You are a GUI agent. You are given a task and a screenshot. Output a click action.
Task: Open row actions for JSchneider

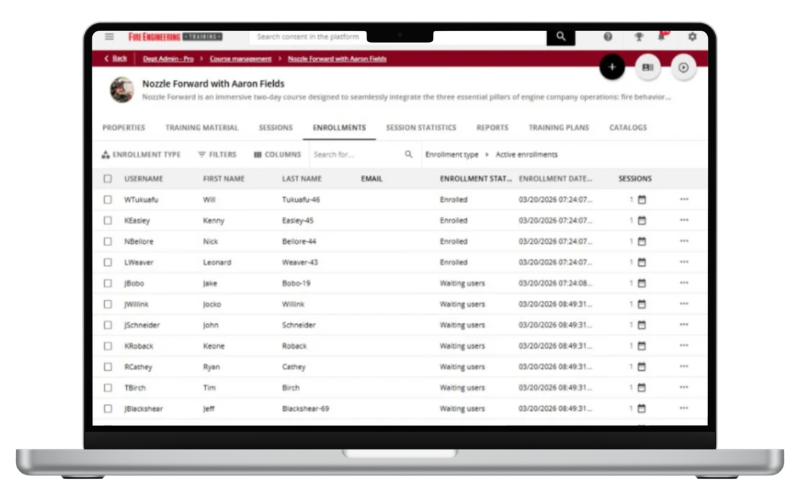click(x=684, y=325)
